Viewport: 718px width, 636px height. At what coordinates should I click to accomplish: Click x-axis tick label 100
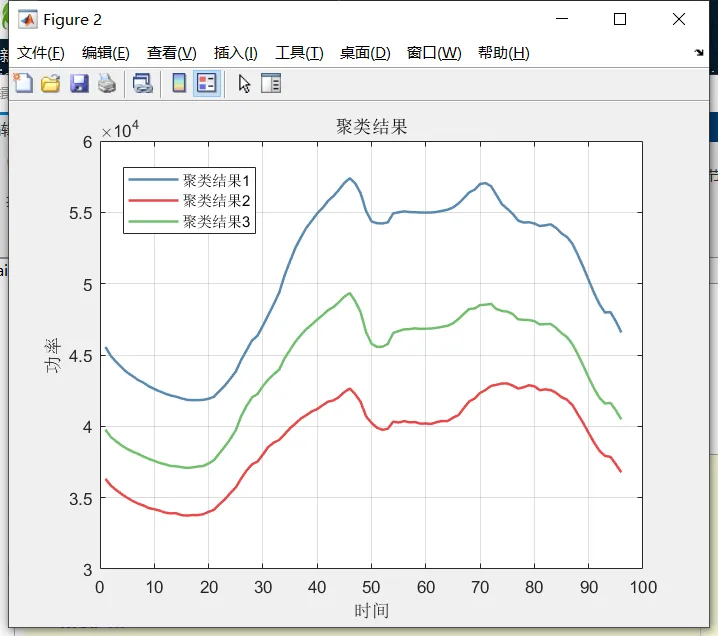(643, 587)
